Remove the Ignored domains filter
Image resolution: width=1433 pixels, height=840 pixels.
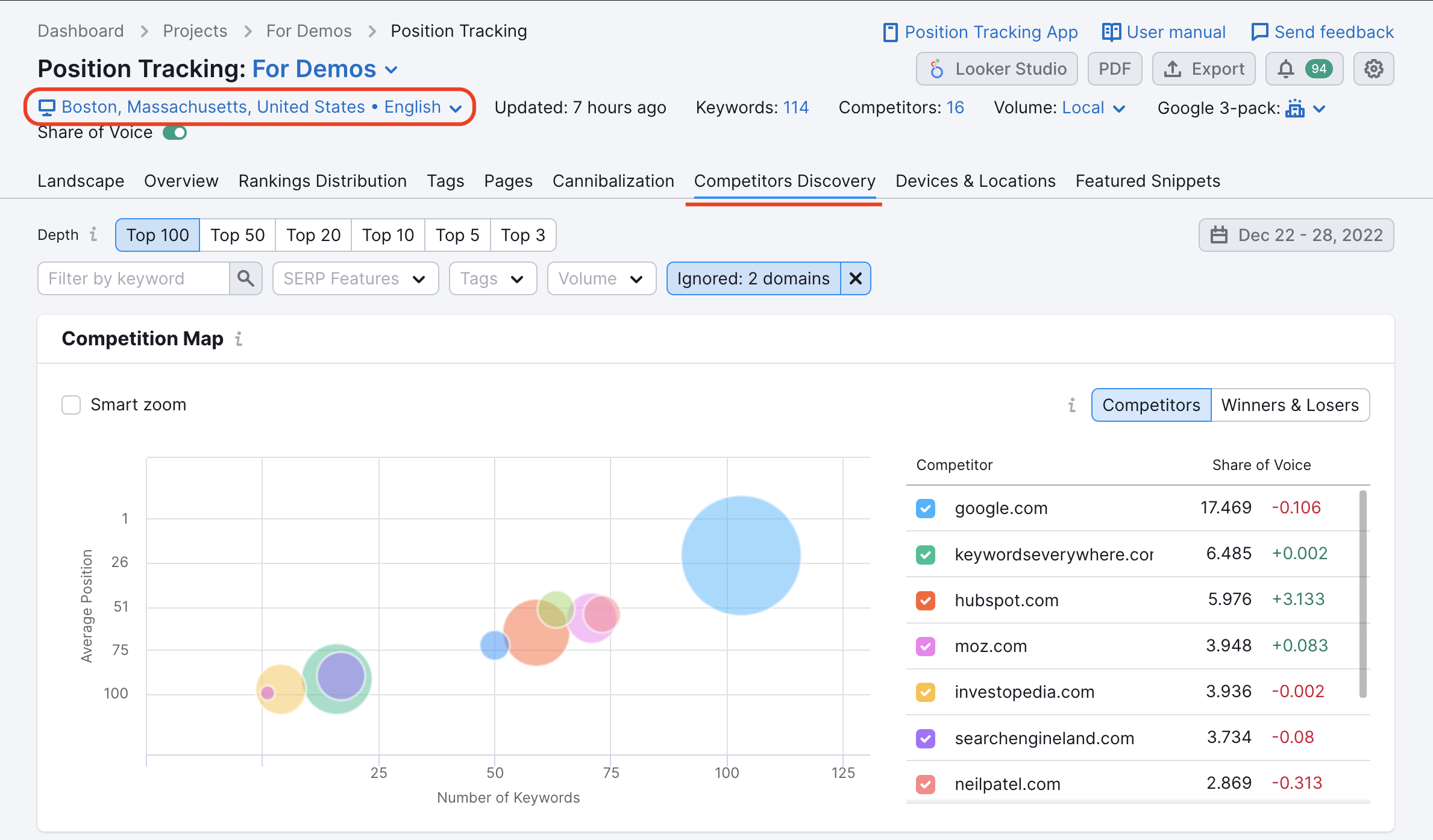click(x=855, y=278)
